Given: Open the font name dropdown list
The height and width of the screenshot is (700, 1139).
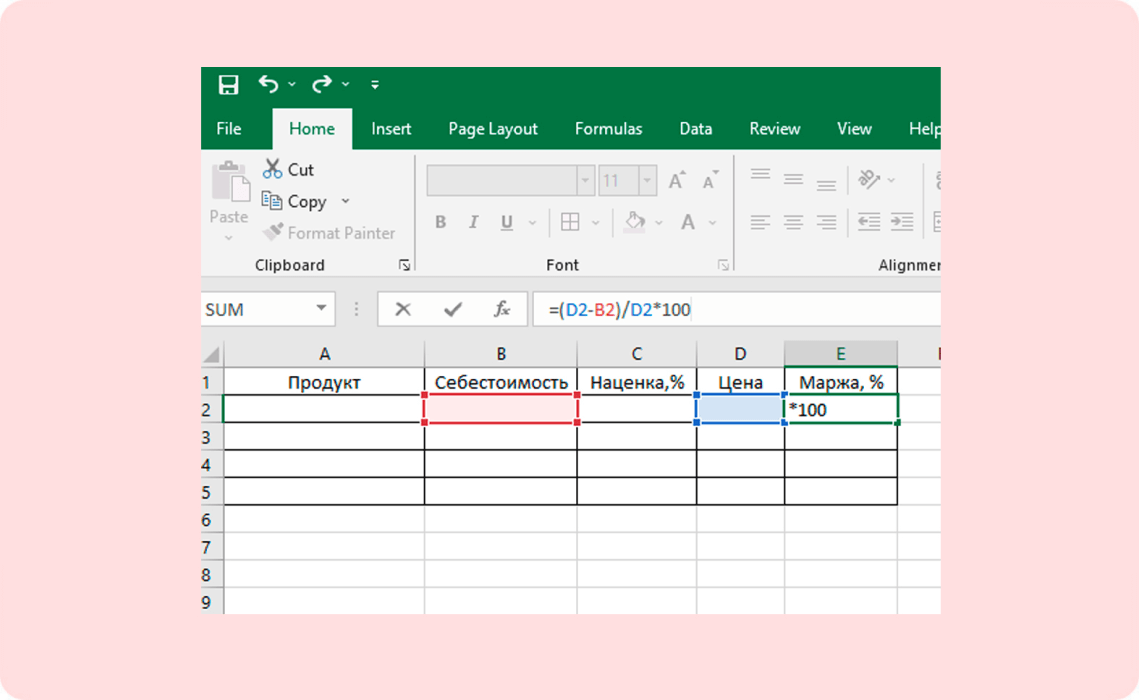Looking at the screenshot, I should [585, 180].
